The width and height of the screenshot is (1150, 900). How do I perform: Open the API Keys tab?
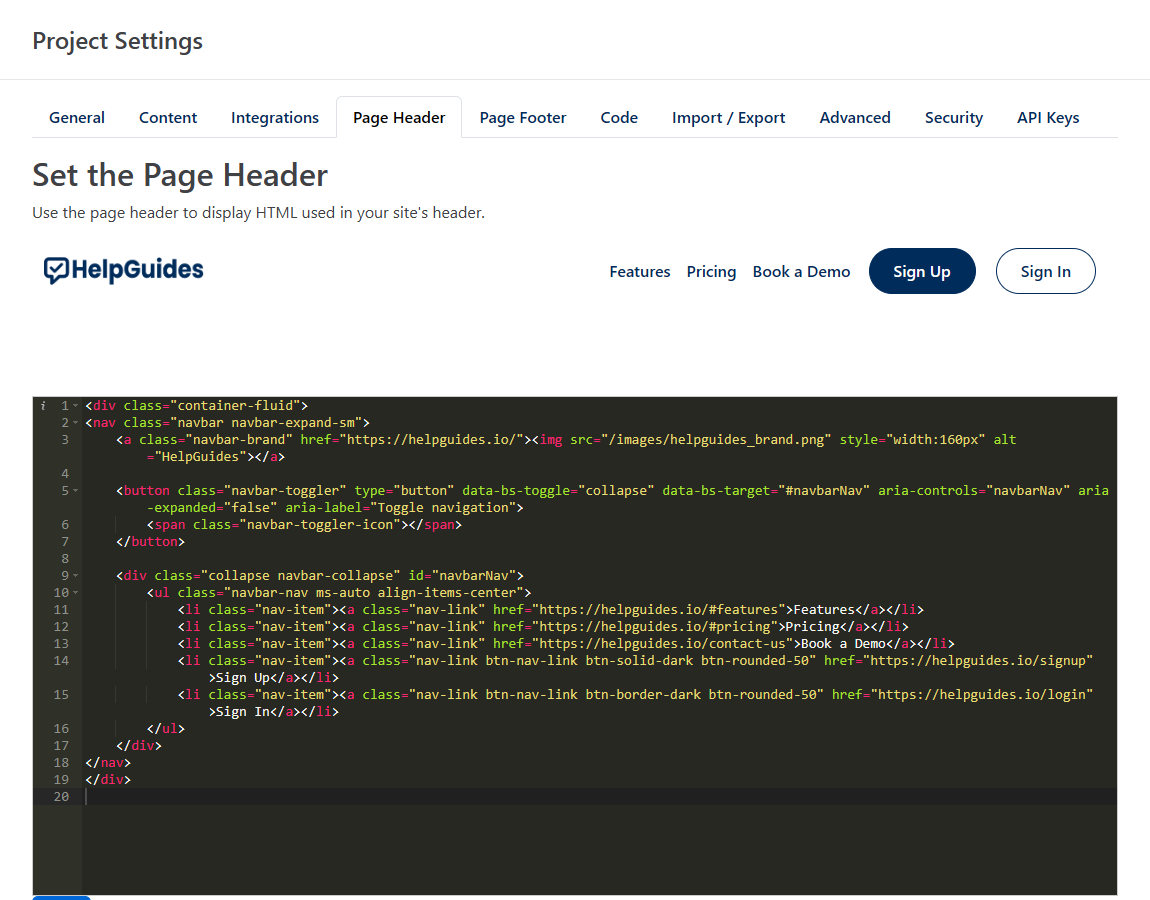1048,117
